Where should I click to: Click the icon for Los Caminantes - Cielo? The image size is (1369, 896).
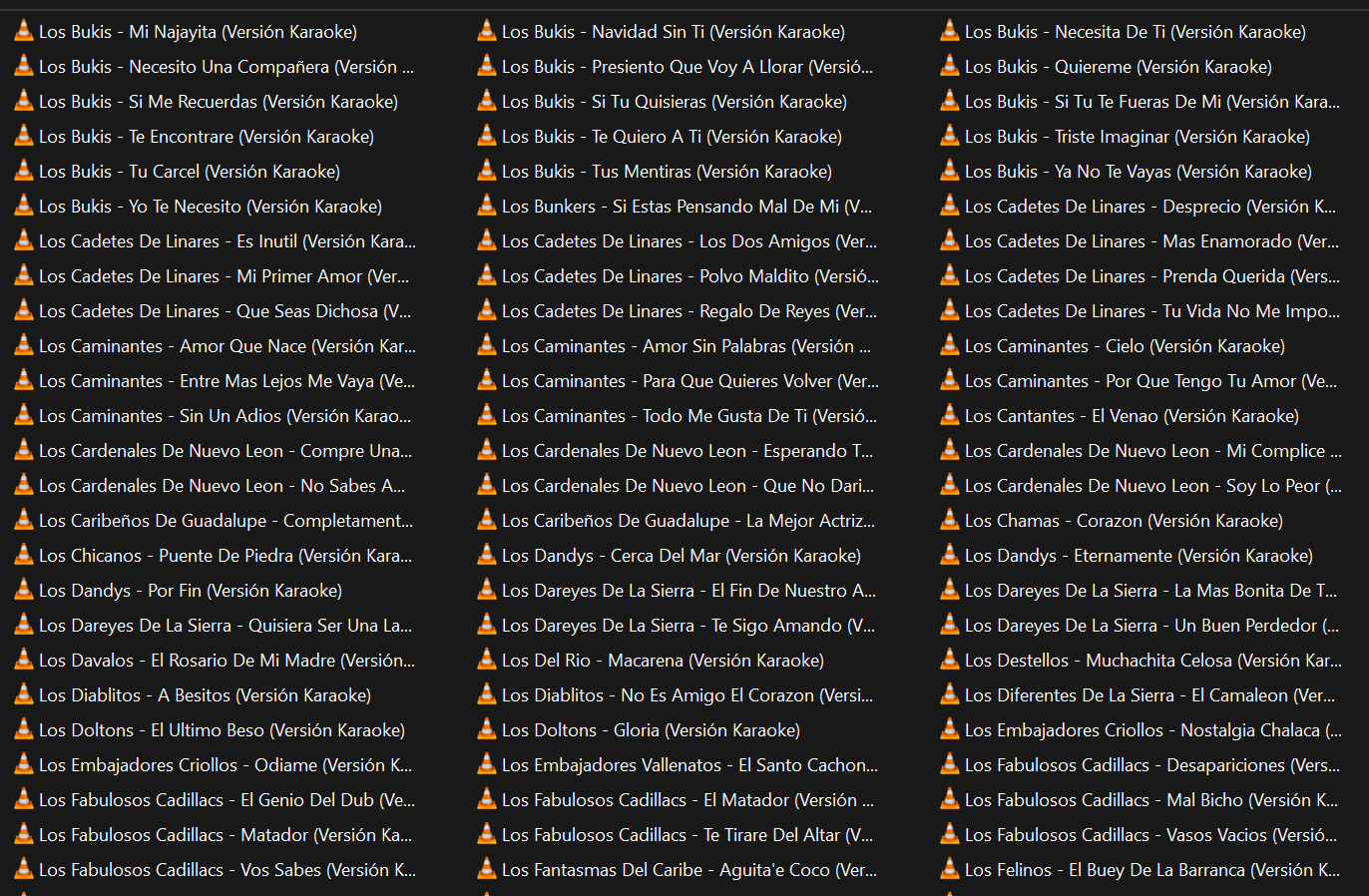950,346
